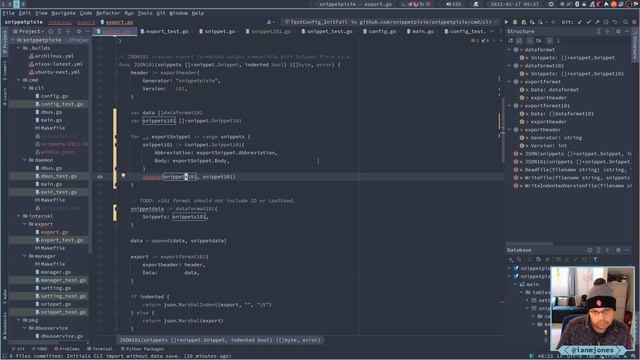
Task: Refresh the database in Database toolbar
Action: click(x=538, y=259)
